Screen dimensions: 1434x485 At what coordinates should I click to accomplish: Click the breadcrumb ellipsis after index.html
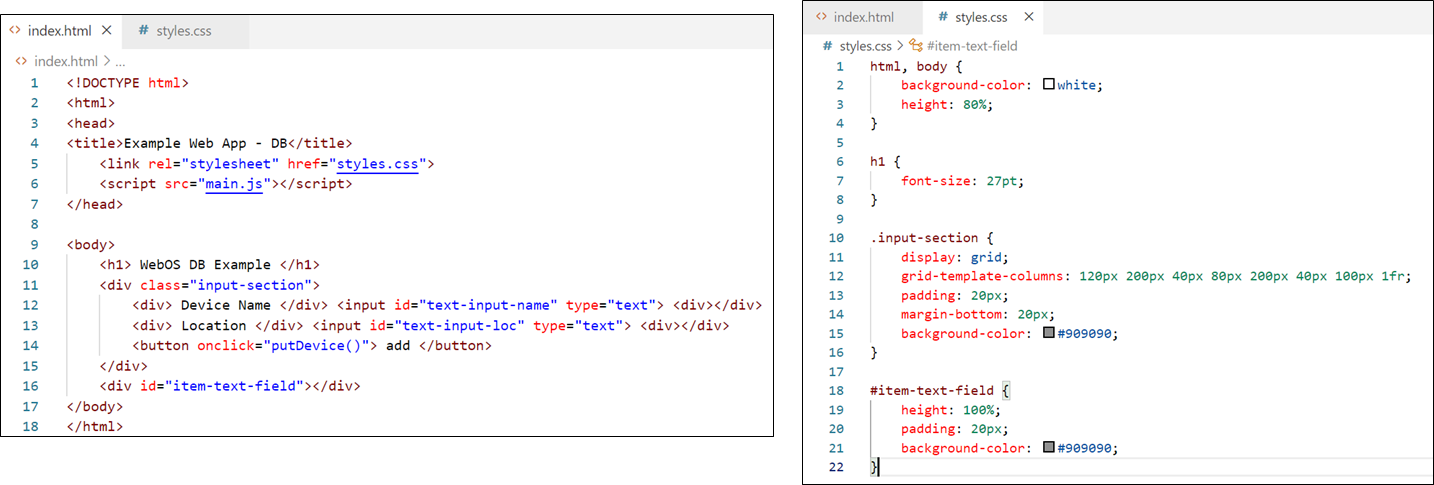coord(120,61)
